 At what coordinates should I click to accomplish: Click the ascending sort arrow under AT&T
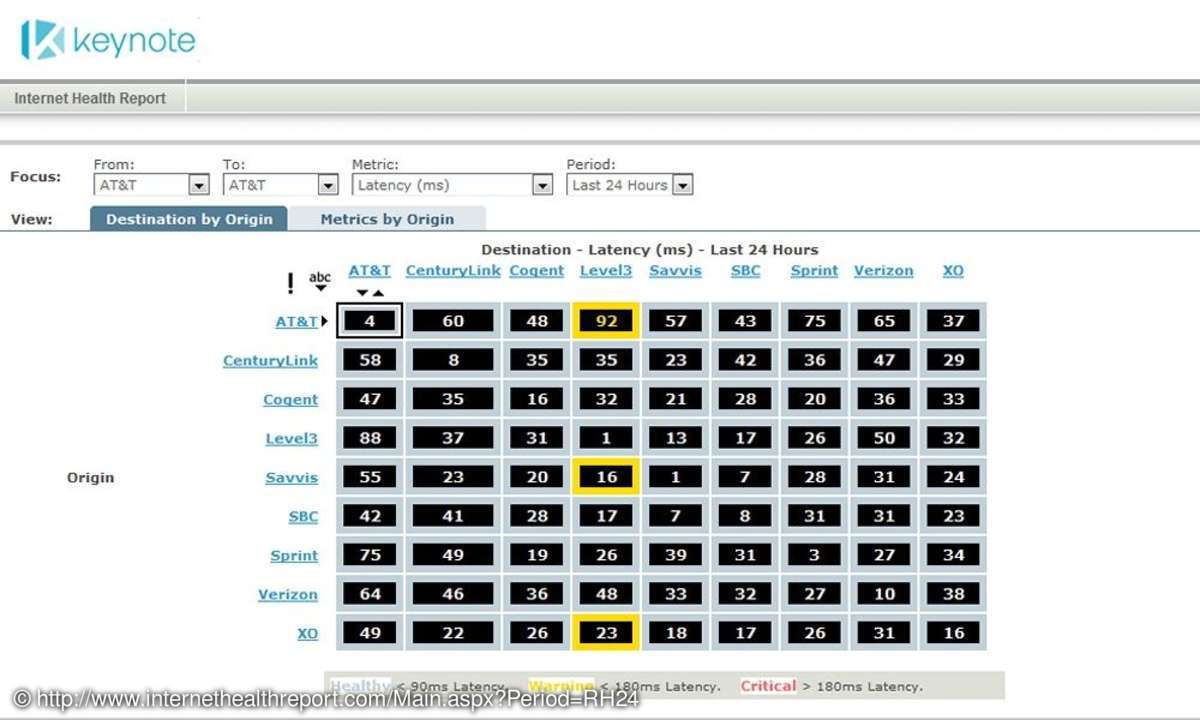coord(378,293)
